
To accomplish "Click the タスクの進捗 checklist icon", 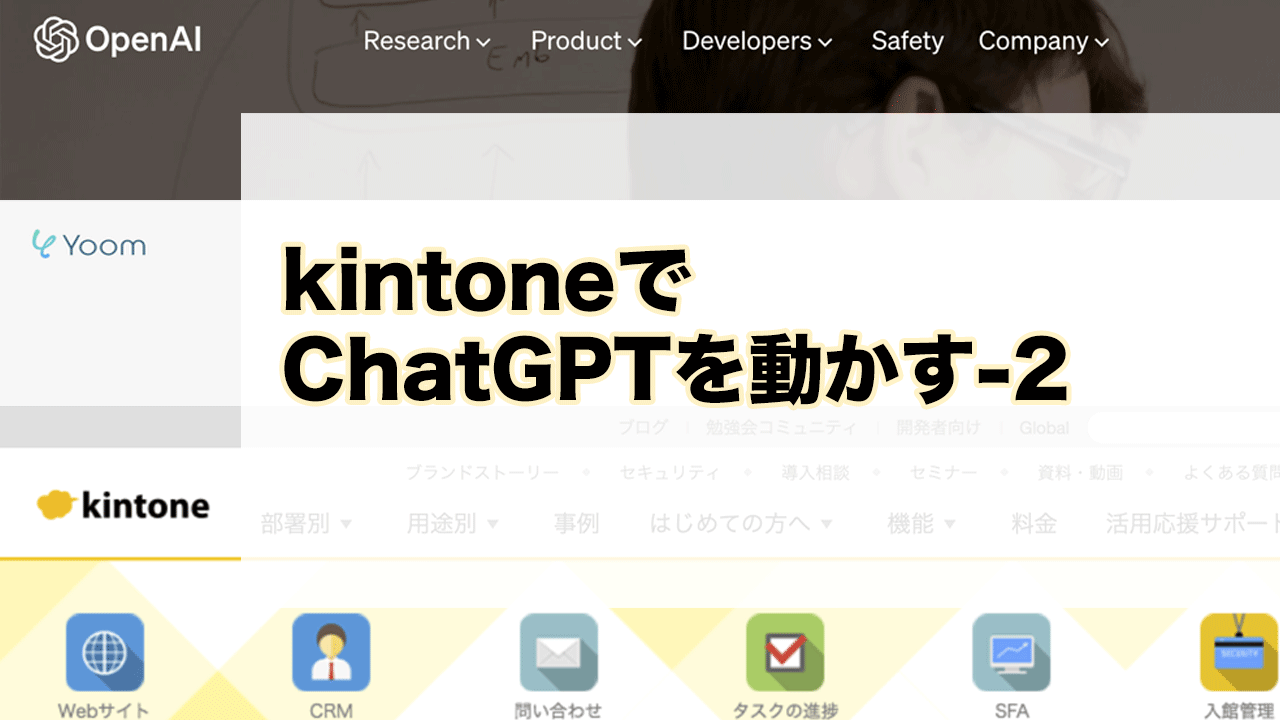I will [x=785, y=651].
